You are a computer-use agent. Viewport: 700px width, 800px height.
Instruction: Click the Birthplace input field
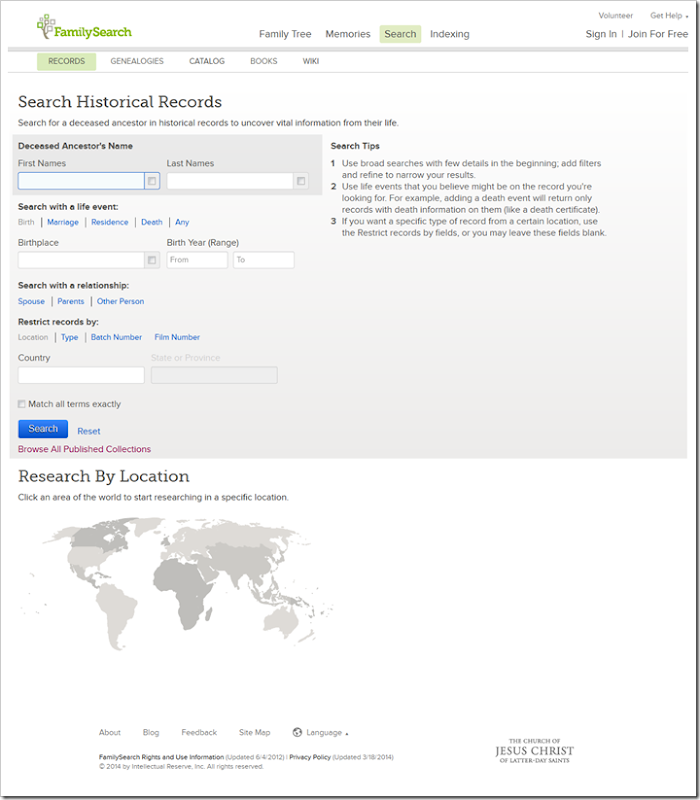coord(81,260)
